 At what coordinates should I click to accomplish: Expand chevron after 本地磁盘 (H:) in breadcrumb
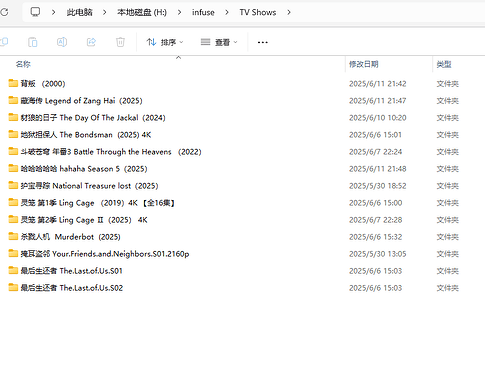[x=180, y=12]
